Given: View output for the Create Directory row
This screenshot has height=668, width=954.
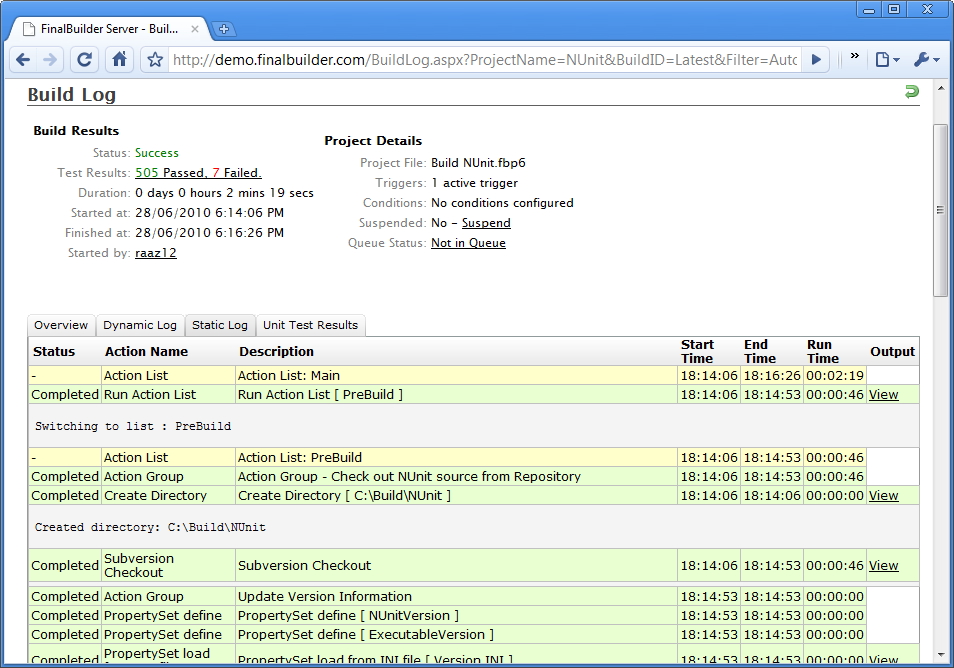Looking at the screenshot, I should pos(883,495).
